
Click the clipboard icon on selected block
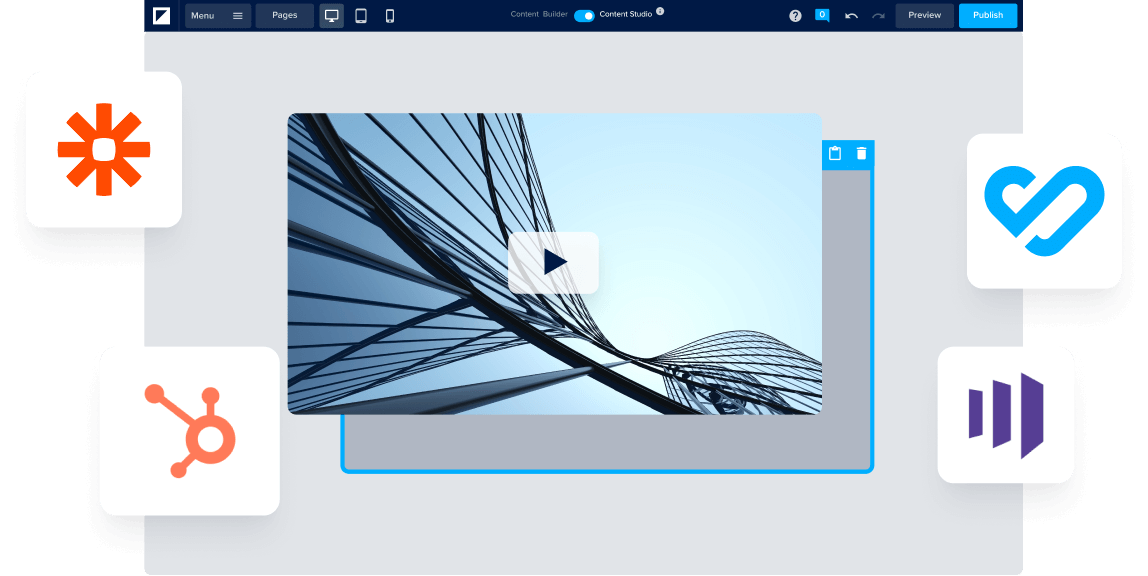point(835,154)
